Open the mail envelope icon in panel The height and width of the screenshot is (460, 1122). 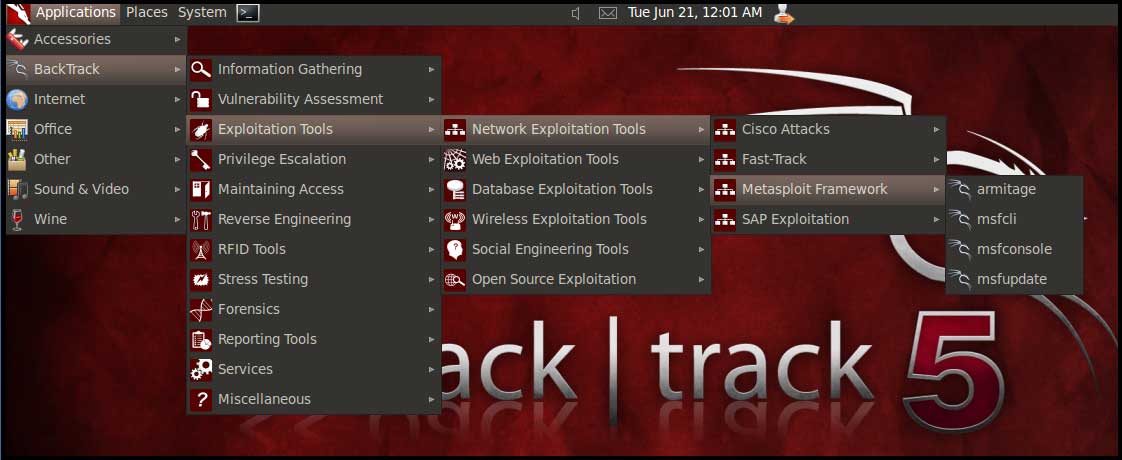pos(607,13)
